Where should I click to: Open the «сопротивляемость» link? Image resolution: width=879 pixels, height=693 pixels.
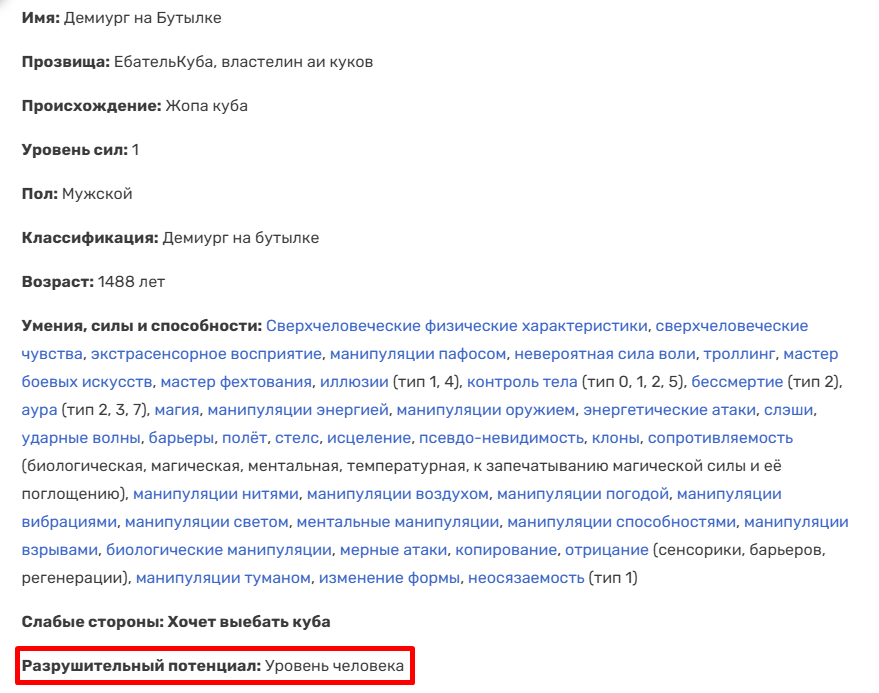tap(720, 438)
